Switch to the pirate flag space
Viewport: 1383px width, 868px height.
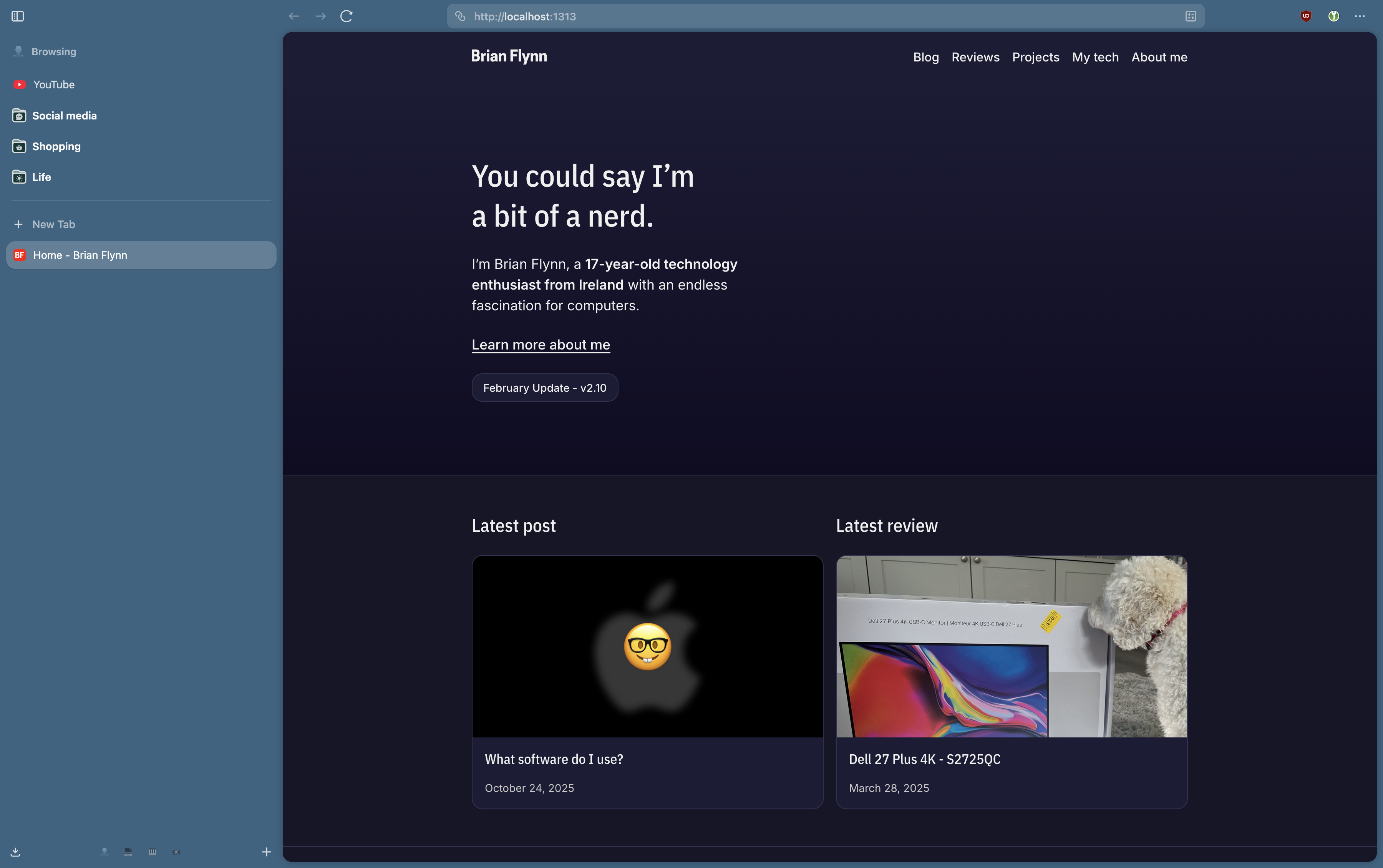(176, 852)
